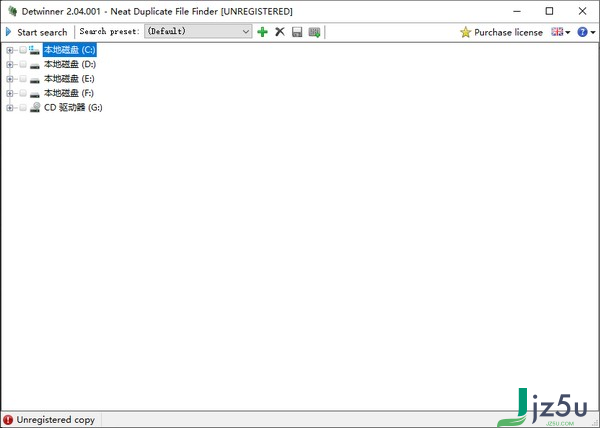Screen dimensions: 600x428
Task: Expand the 本地磁盘 (D:) tree node
Action: tap(10, 65)
